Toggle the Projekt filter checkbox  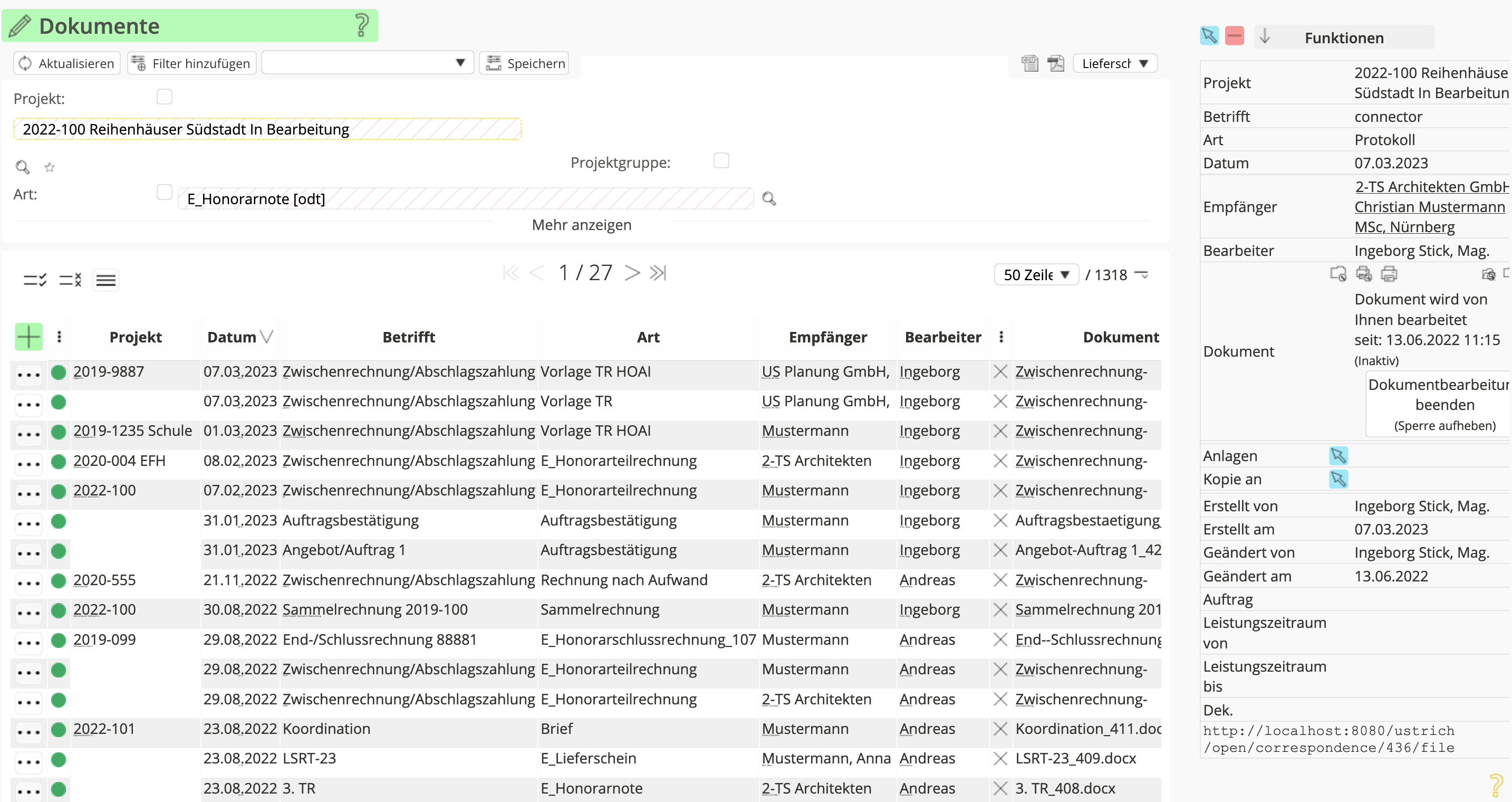click(165, 97)
